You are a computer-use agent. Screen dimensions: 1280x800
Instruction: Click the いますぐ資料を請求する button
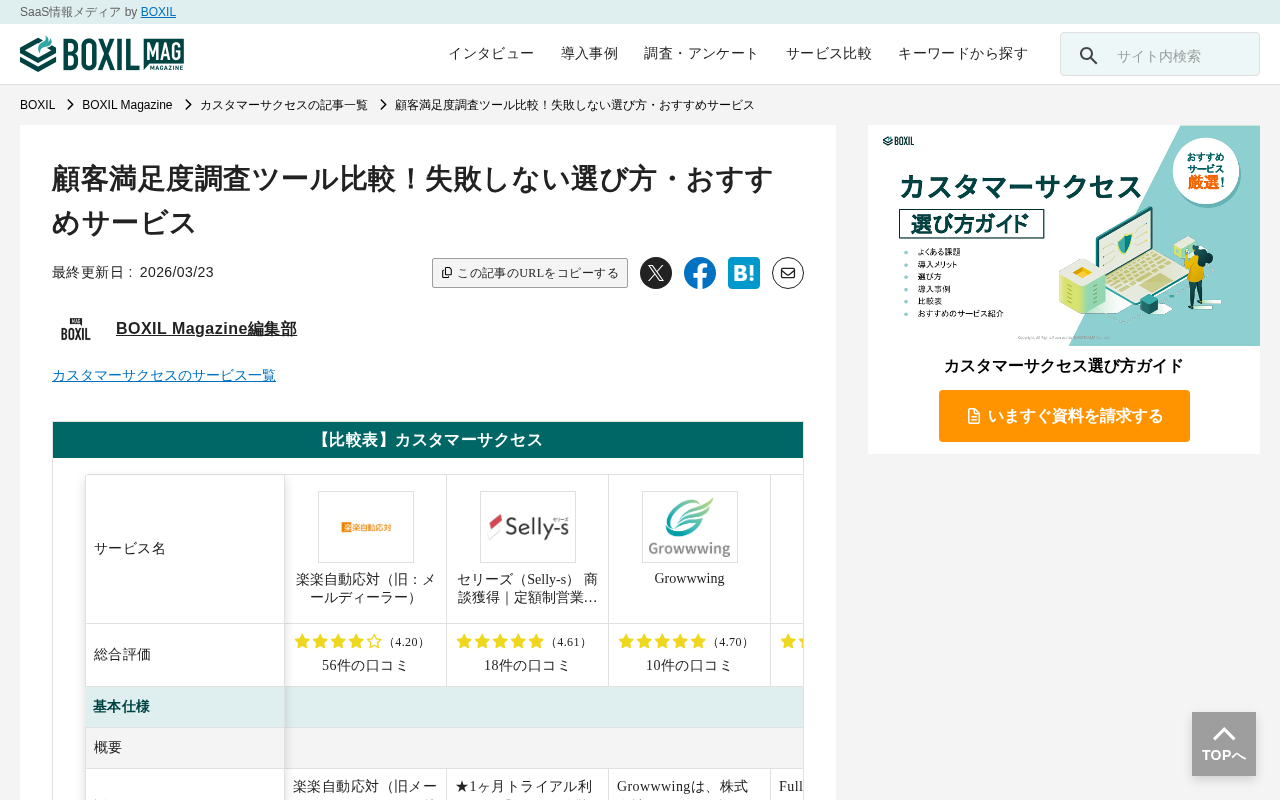pos(1064,416)
